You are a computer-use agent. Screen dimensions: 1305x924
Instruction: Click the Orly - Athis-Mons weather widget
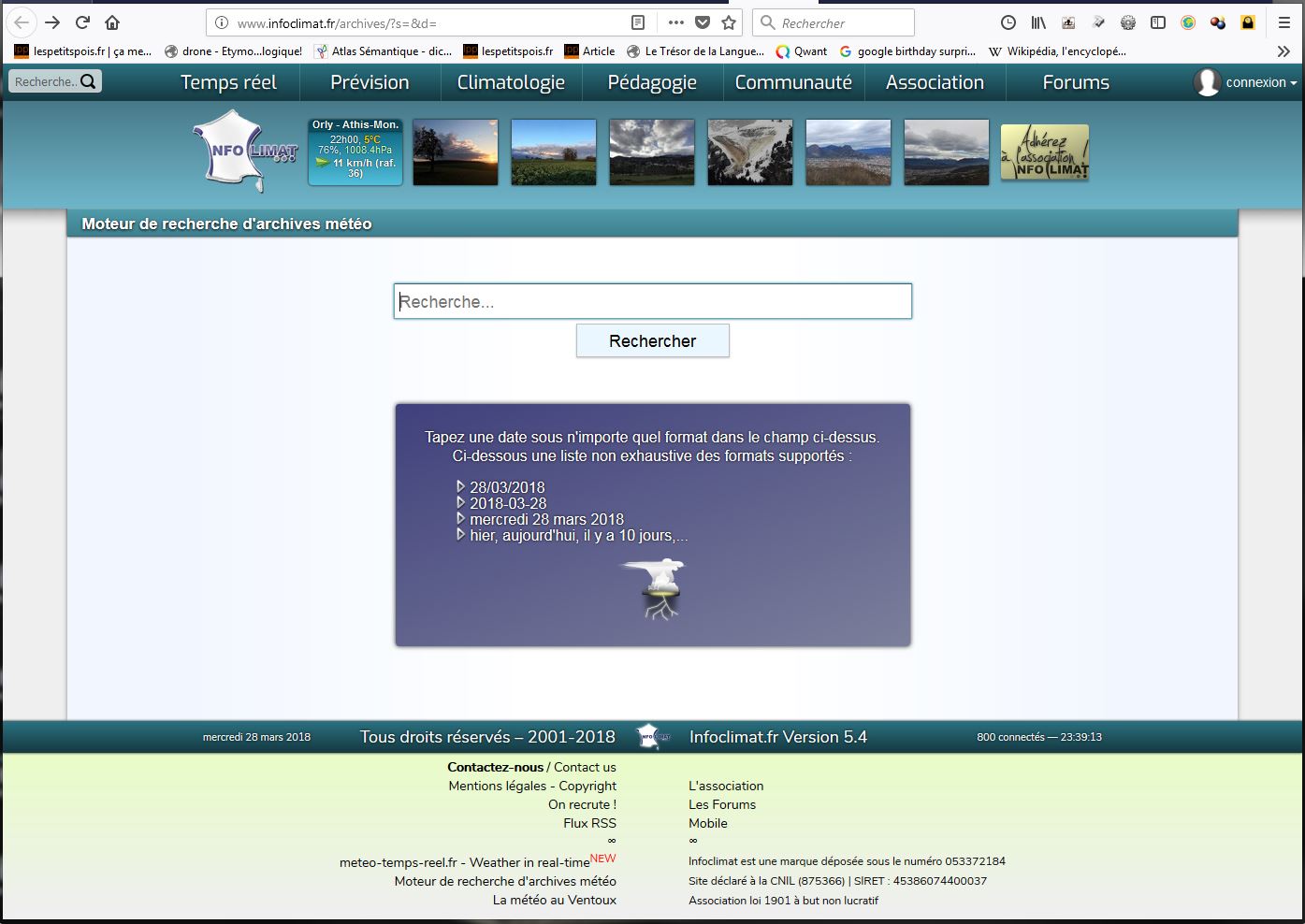click(355, 152)
